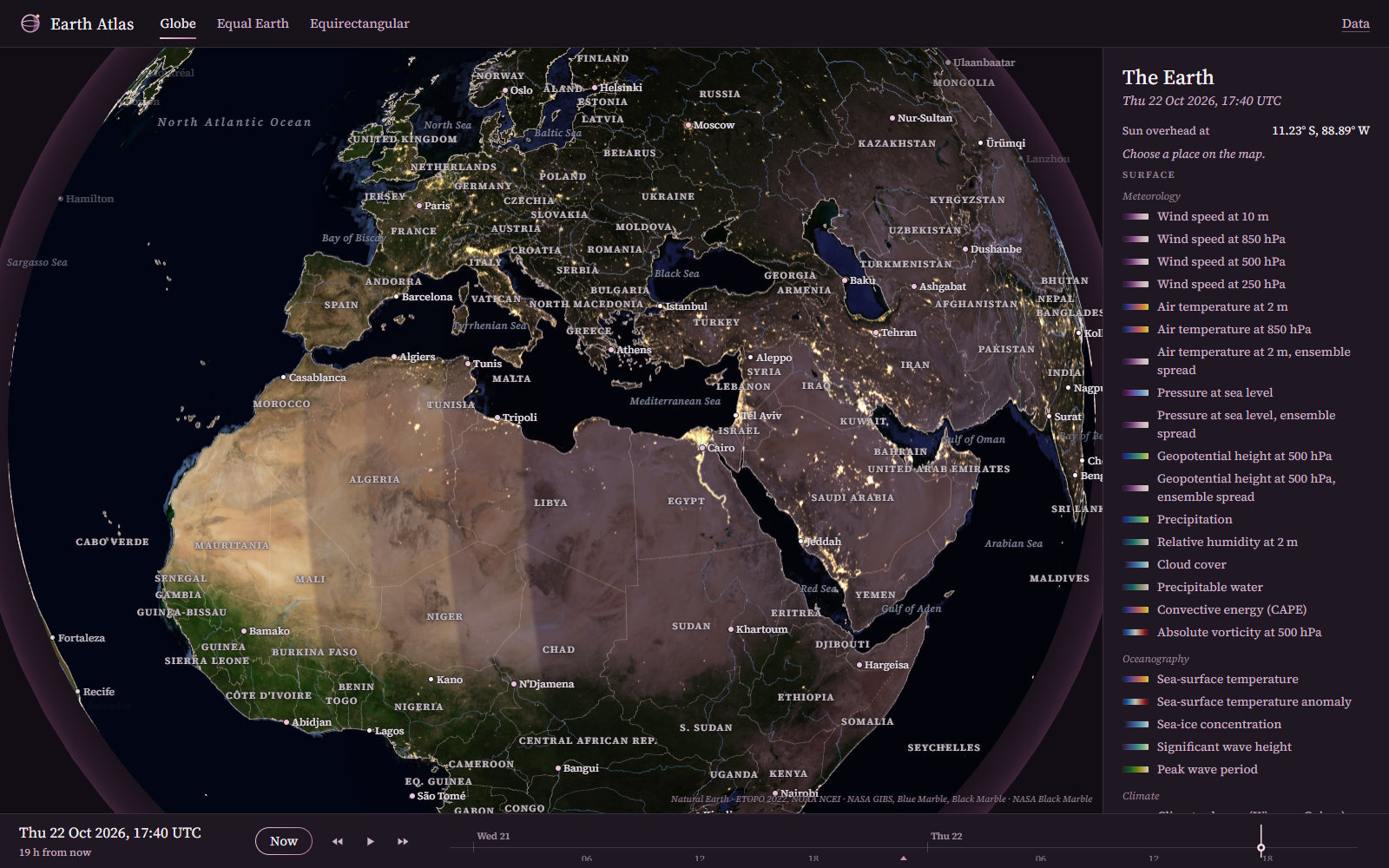
Task: Select the Significant wave height layer
Action: point(1246,746)
